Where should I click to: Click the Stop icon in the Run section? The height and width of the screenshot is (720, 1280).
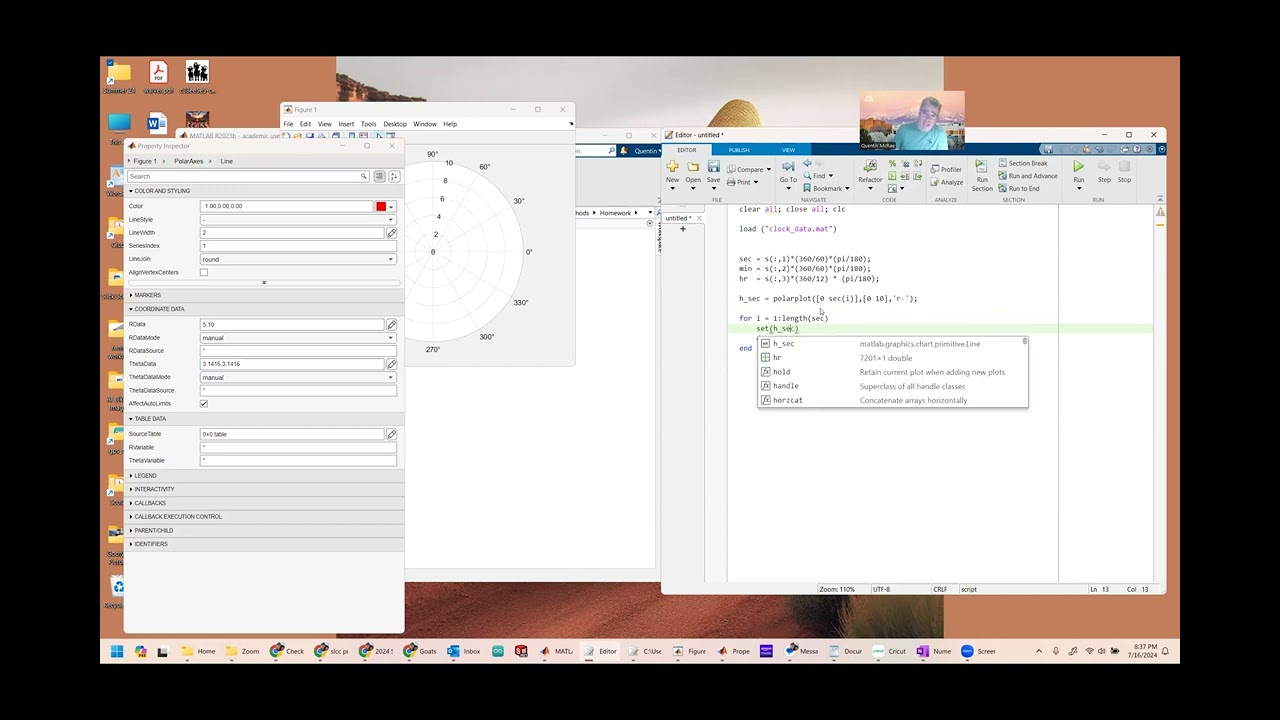tap(1124, 167)
